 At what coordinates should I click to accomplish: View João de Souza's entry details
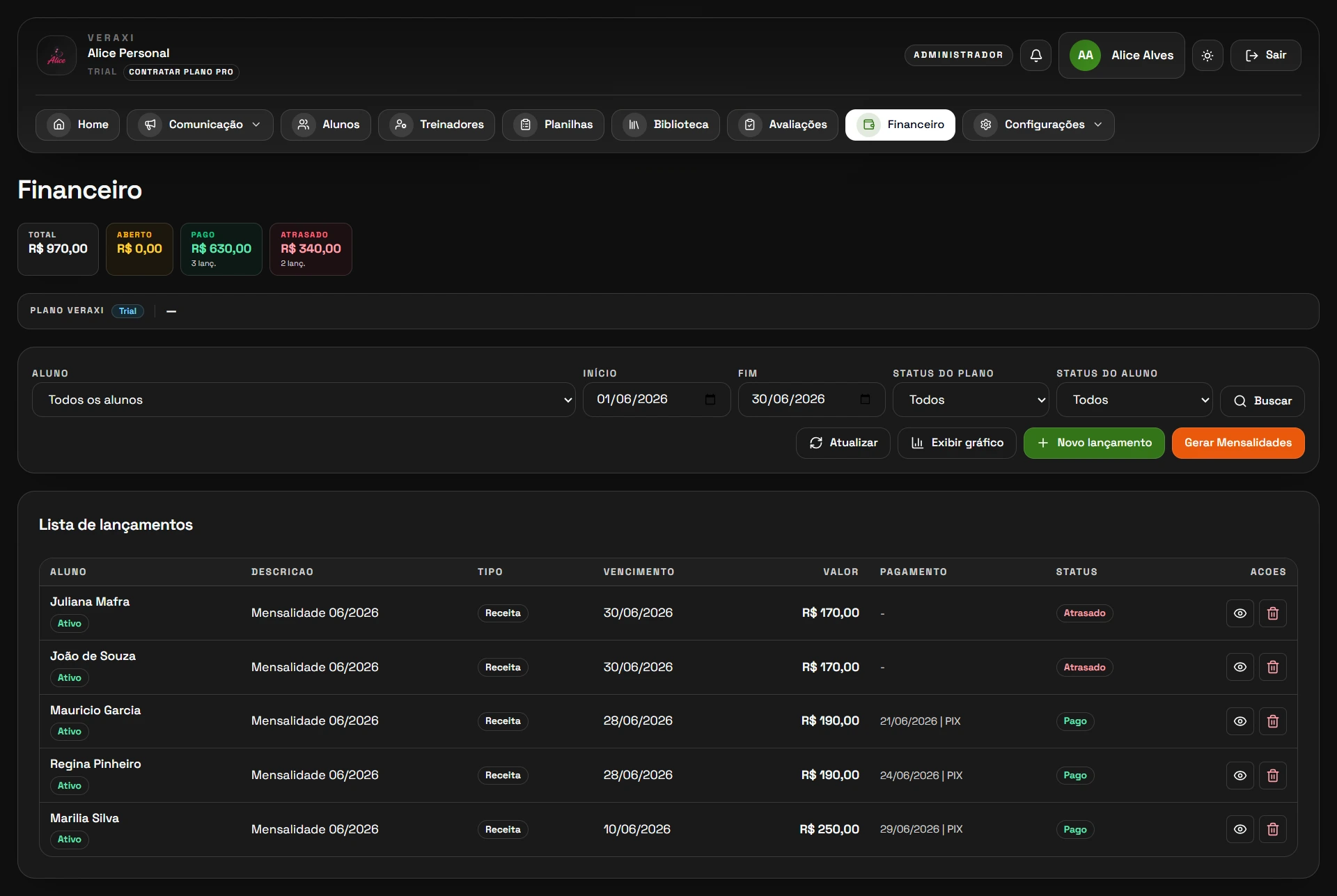pos(1240,667)
